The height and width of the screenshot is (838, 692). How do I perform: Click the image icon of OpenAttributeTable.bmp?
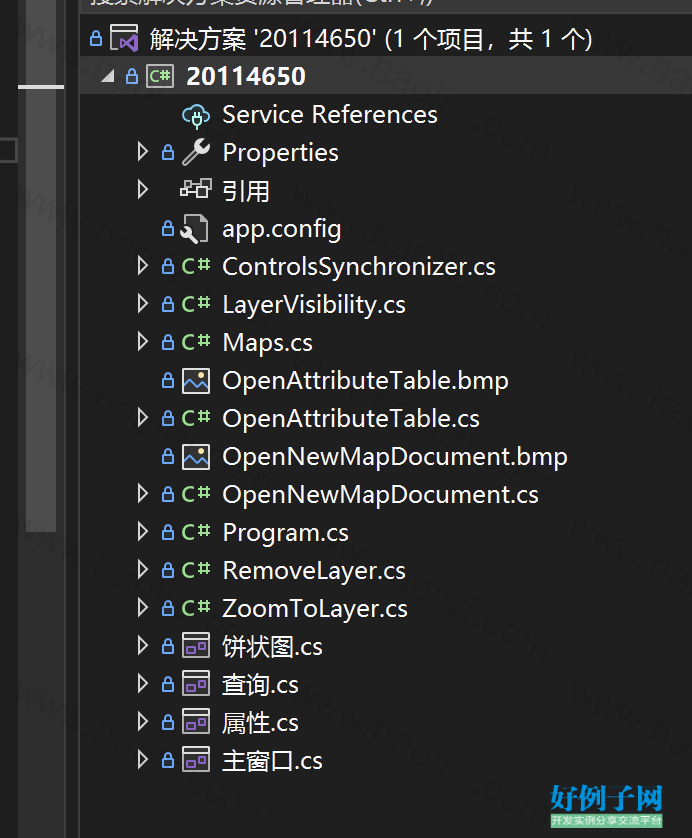[196, 381]
